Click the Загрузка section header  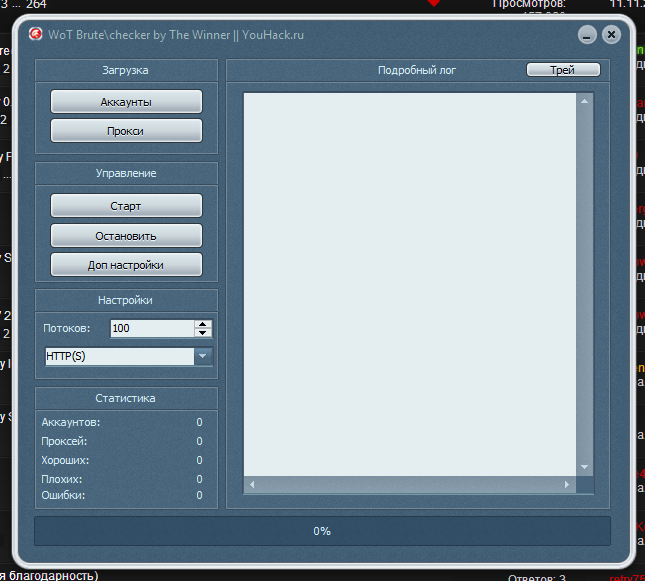point(125,70)
